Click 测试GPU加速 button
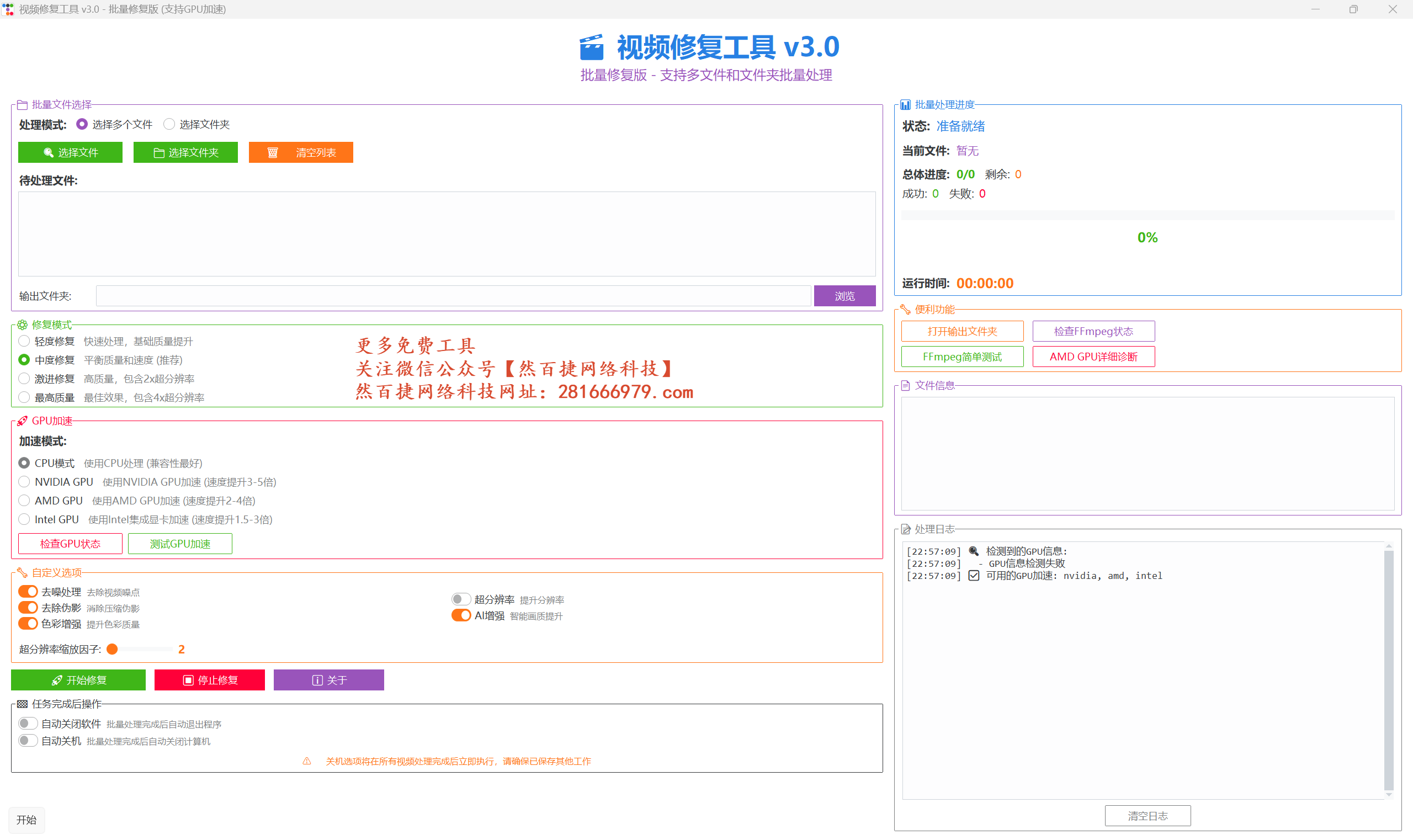 point(180,544)
